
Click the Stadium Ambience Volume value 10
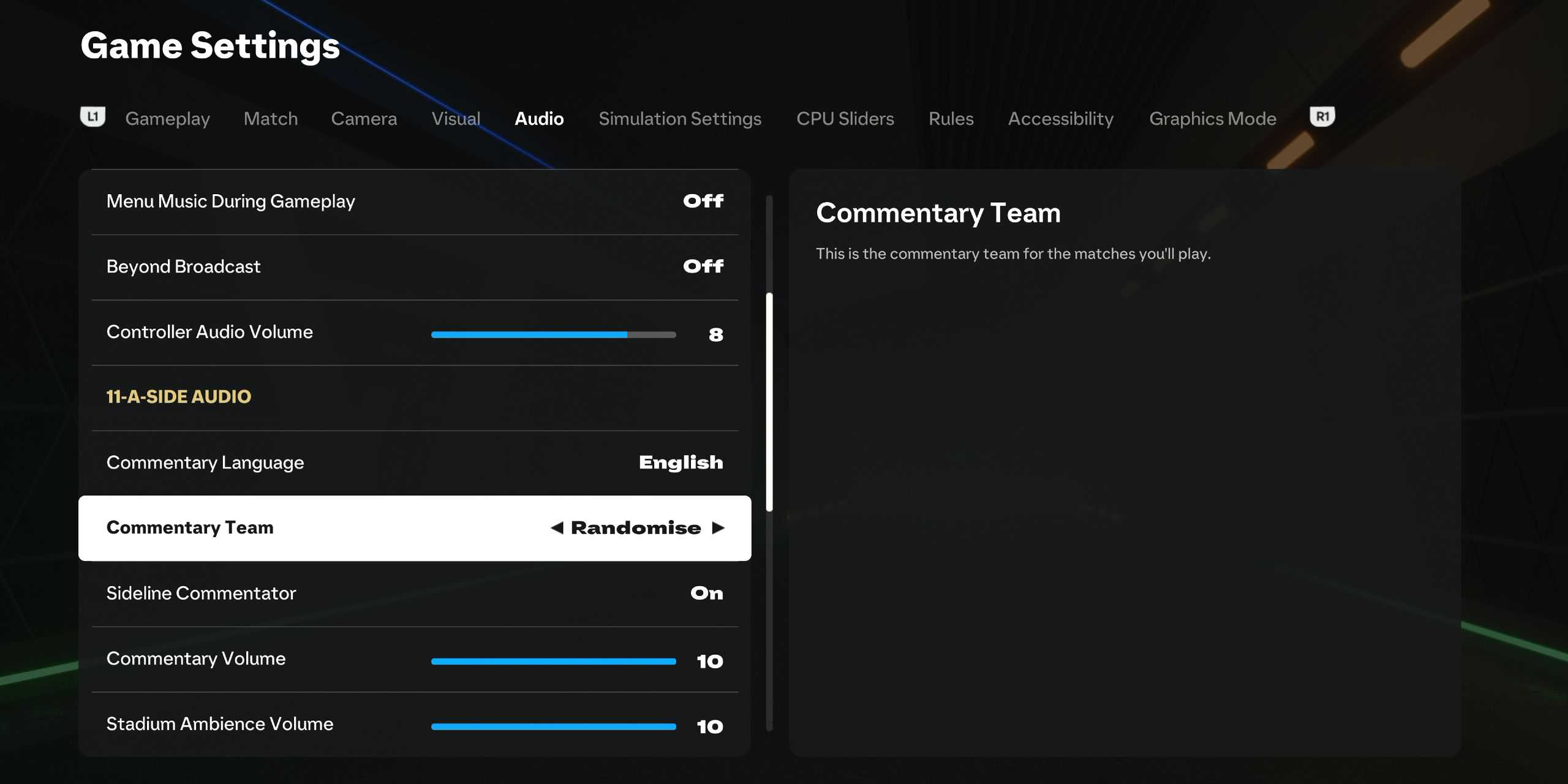[710, 727]
